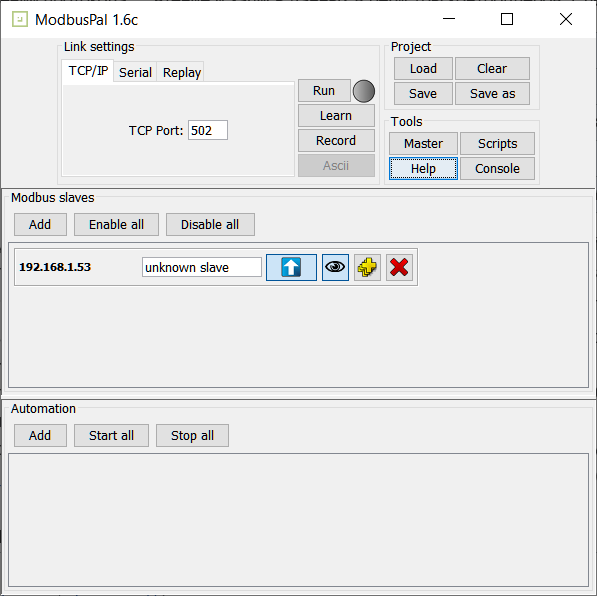The width and height of the screenshot is (597, 596).
Task: Add a new Modbus slave
Action: tap(40, 224)
